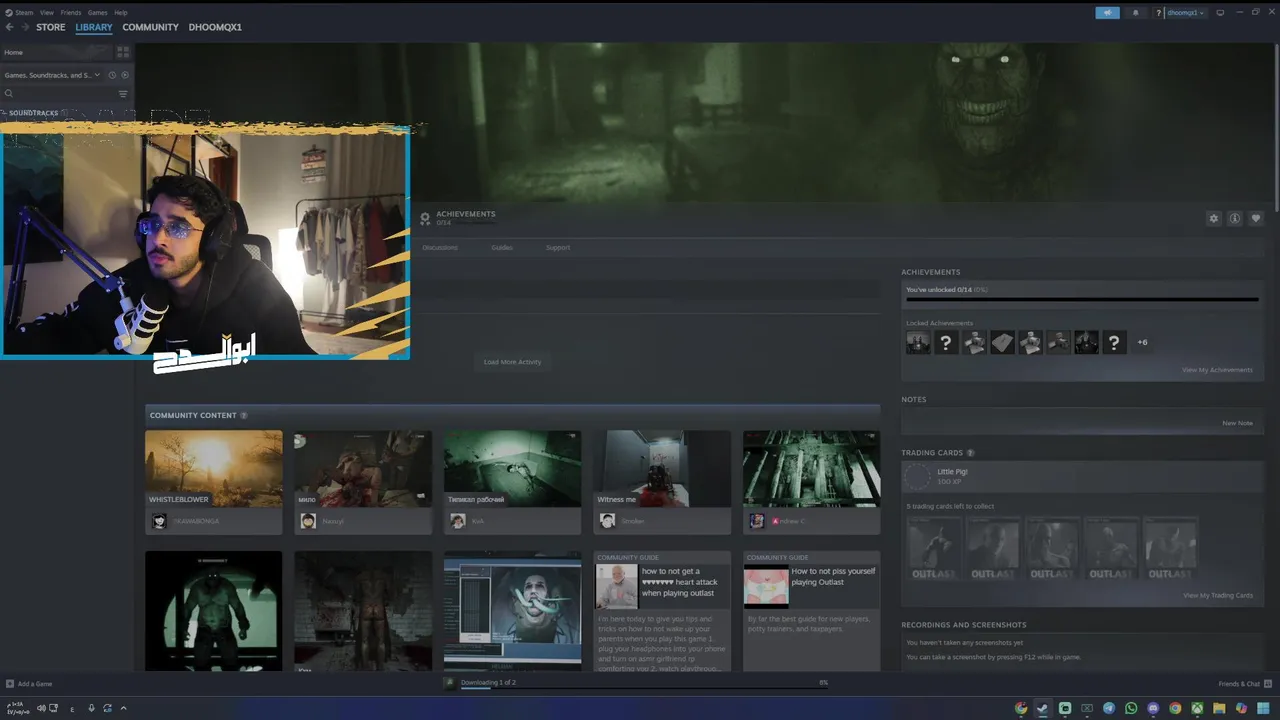Click View My Achievements link

point(1217,370)
